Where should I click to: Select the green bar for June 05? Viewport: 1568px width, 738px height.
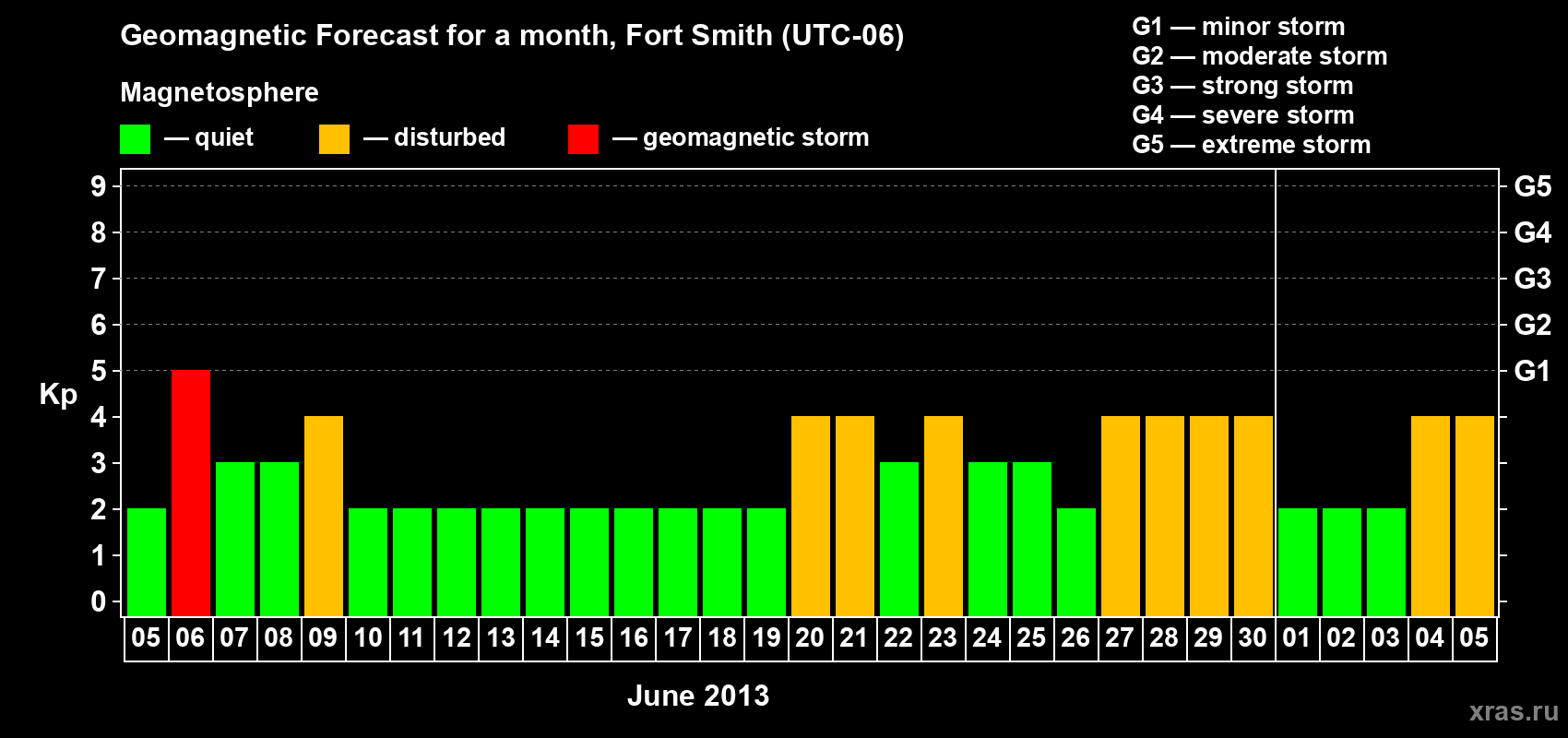coord(147,562)
